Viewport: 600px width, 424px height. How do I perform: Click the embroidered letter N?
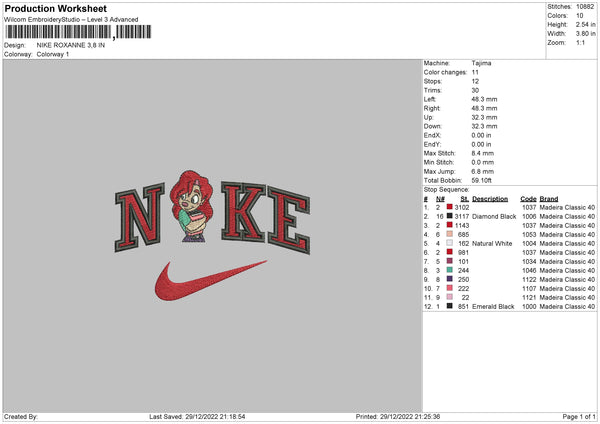[x=140, y=217]
